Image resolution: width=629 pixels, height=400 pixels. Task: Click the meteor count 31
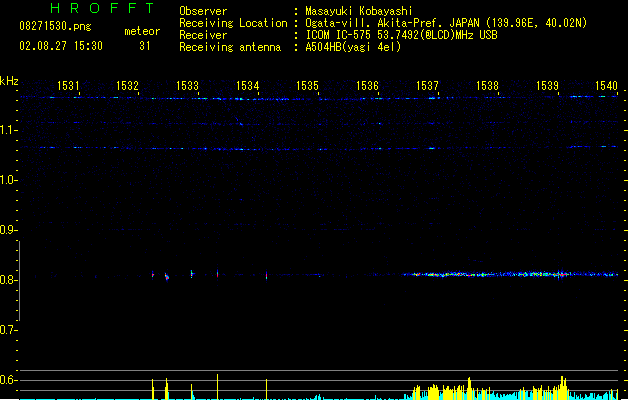coord(145,46)
